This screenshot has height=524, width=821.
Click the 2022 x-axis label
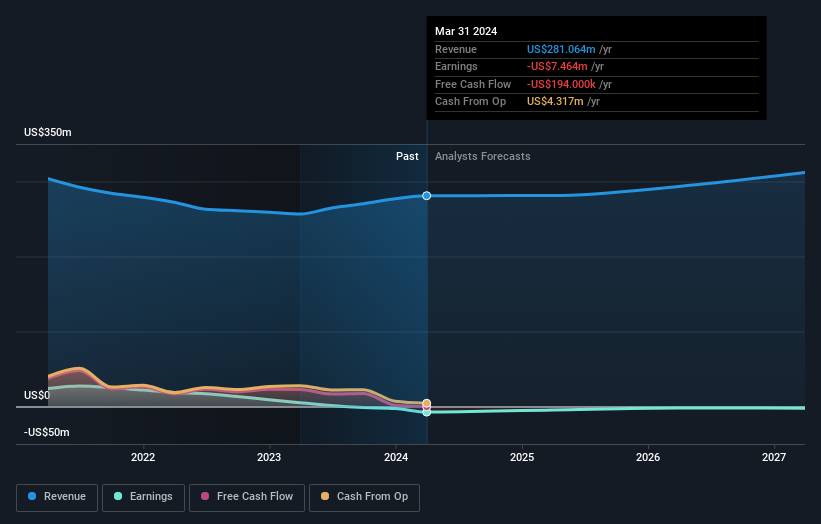pyautogui.click(x=143, y=458)
